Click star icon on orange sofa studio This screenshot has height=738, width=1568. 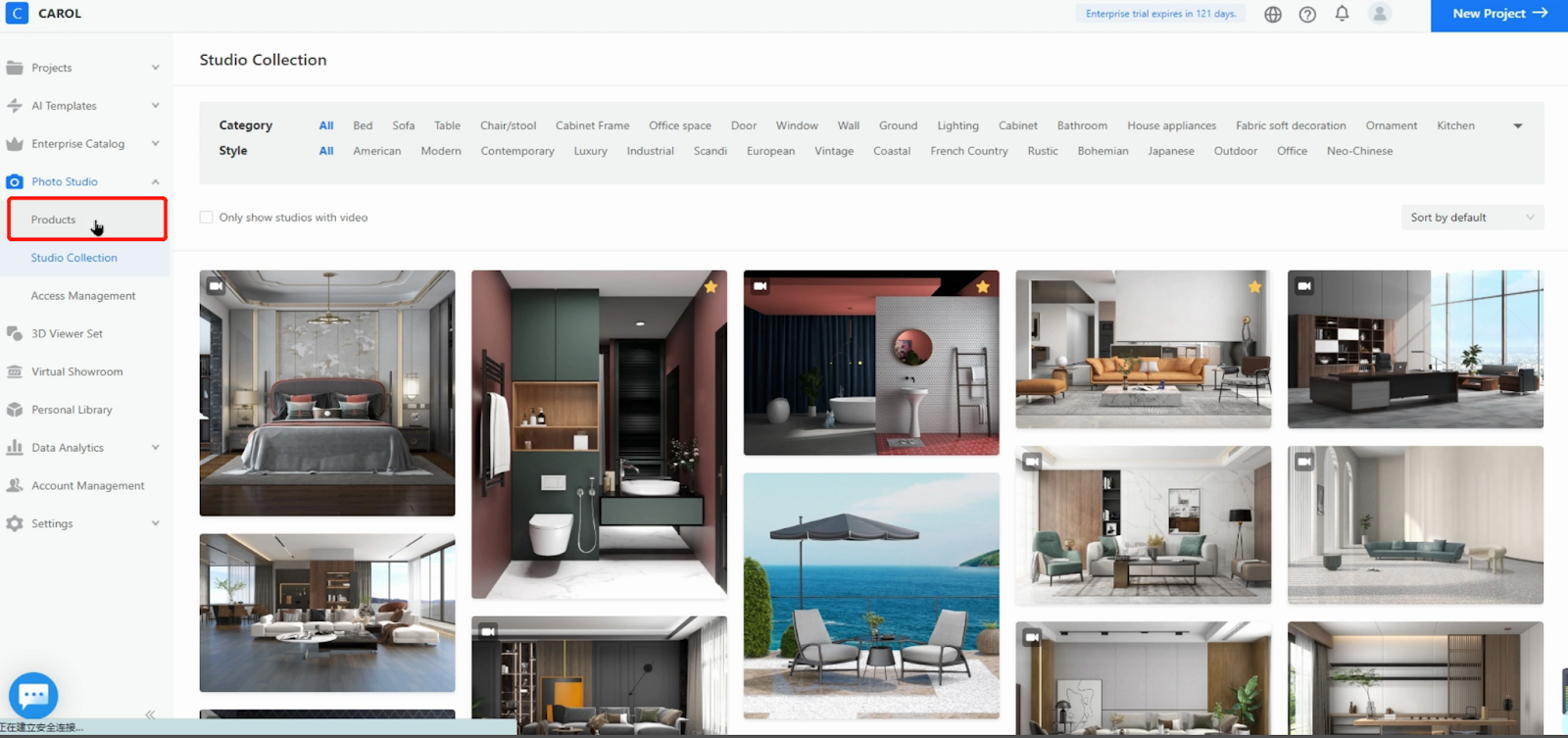1254,287
